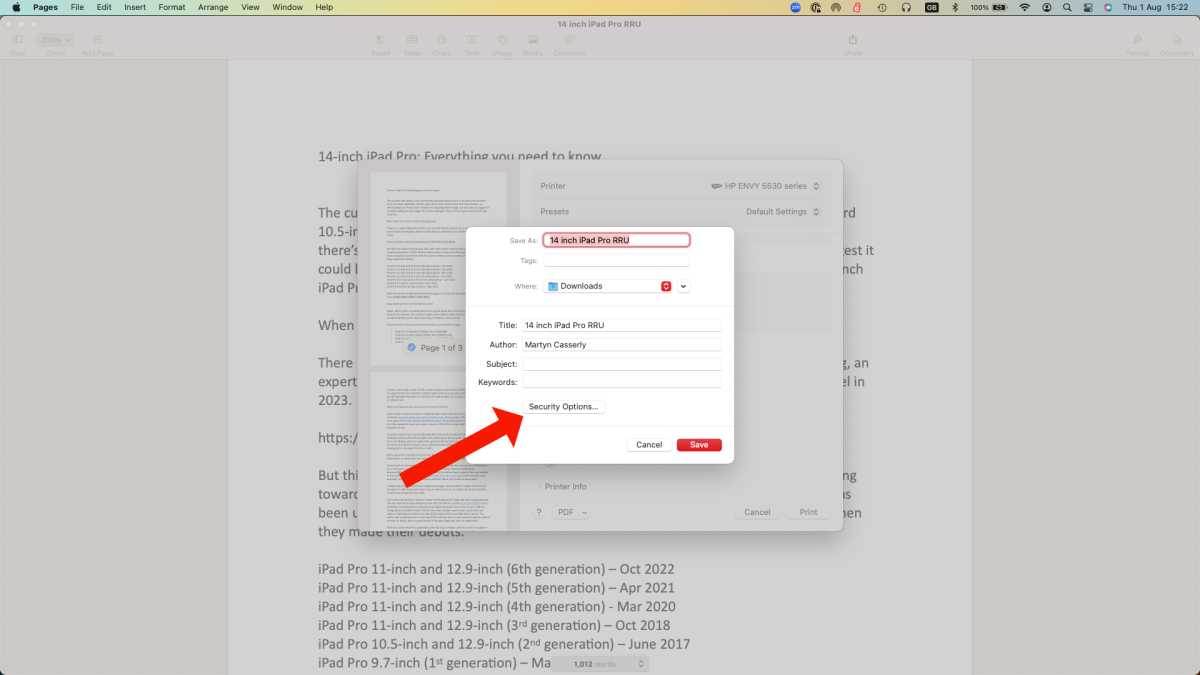Click the line ending June 2017 in document
Viewport: 1200px width, 675px height.
pos(504,644)
